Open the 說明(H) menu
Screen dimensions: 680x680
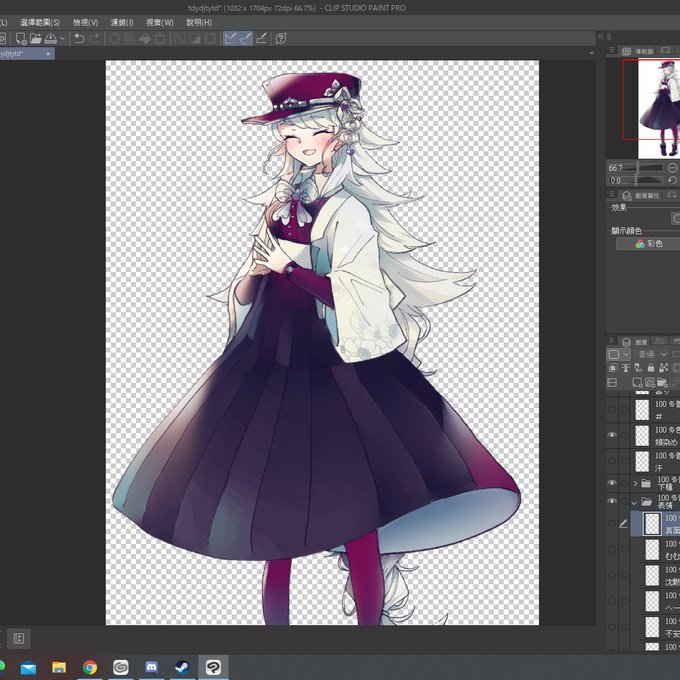tap(199, 23)
